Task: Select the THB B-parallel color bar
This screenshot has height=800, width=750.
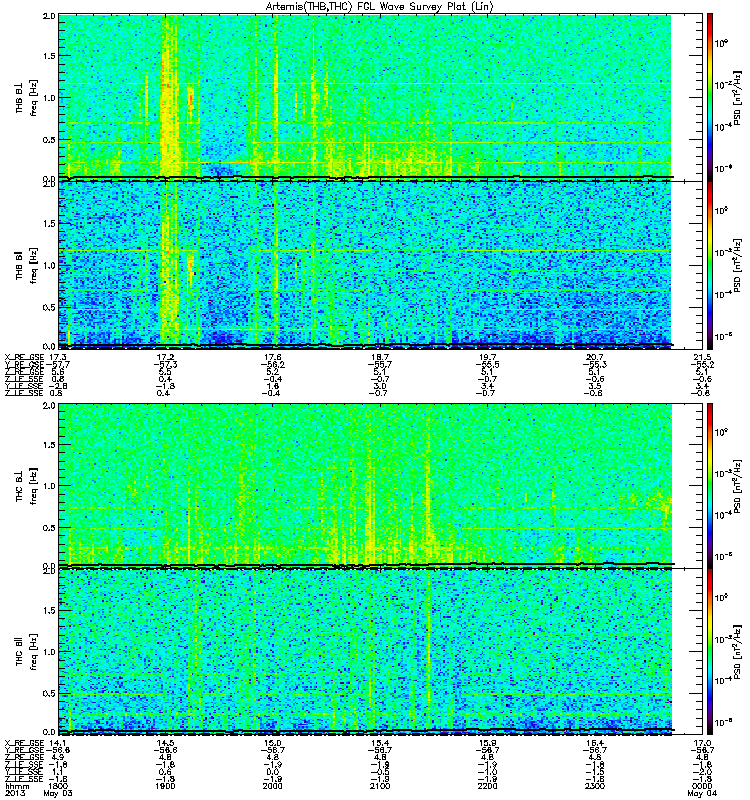Action: click(x=710, y=265)
